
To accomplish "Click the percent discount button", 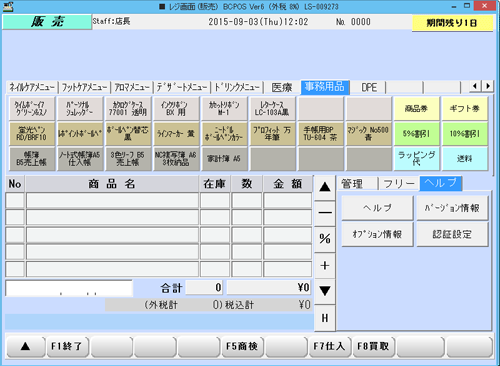I will 325,239.
